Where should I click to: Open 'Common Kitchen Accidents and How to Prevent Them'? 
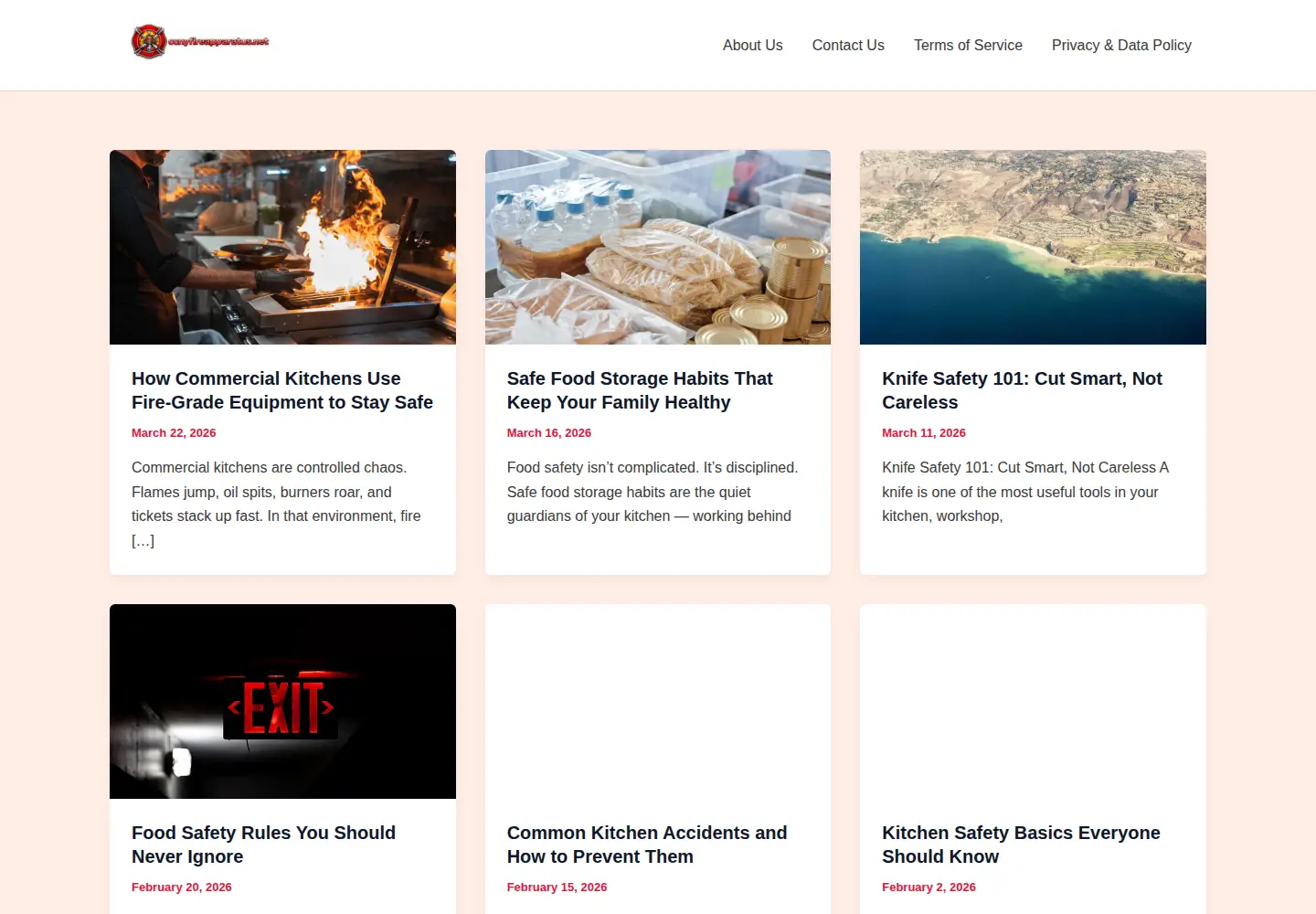[647, 845]
